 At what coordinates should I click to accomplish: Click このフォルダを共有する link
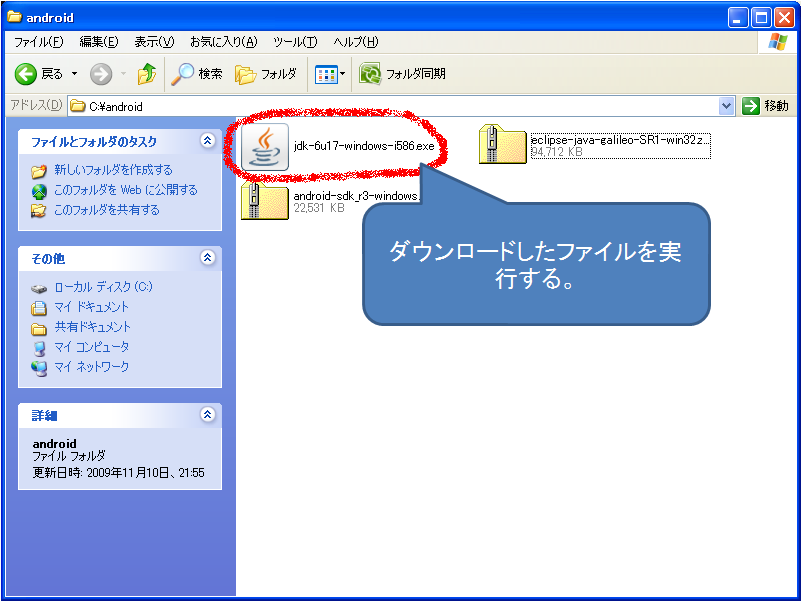pos(107,210)
